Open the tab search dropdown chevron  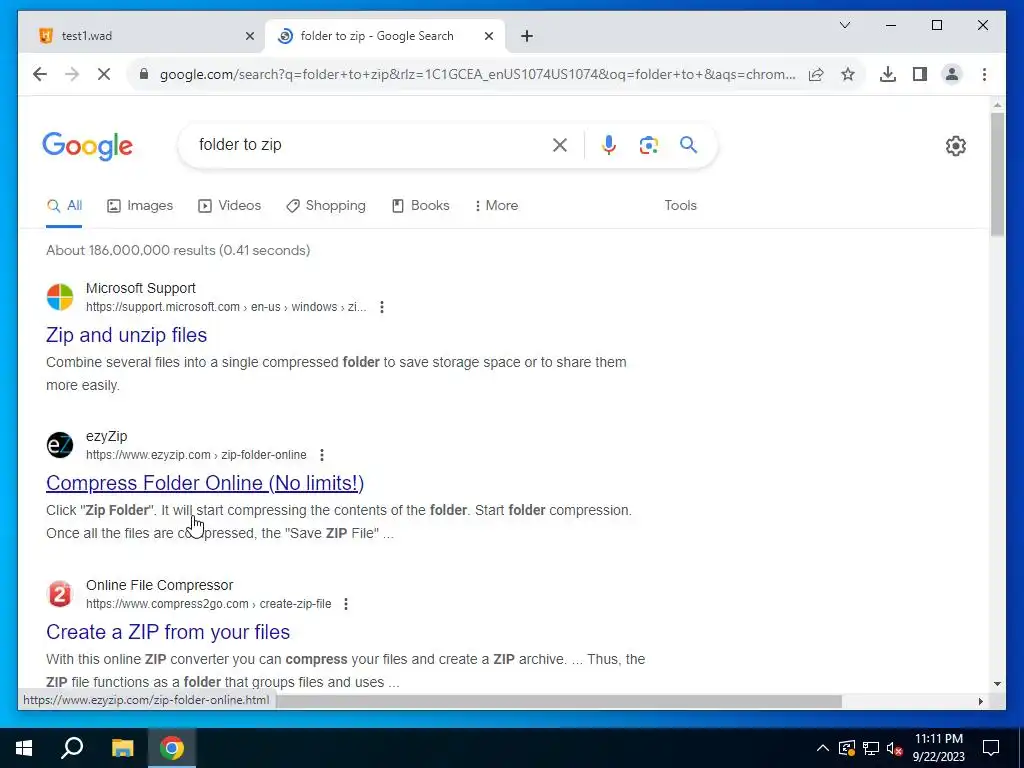(845, 25)
